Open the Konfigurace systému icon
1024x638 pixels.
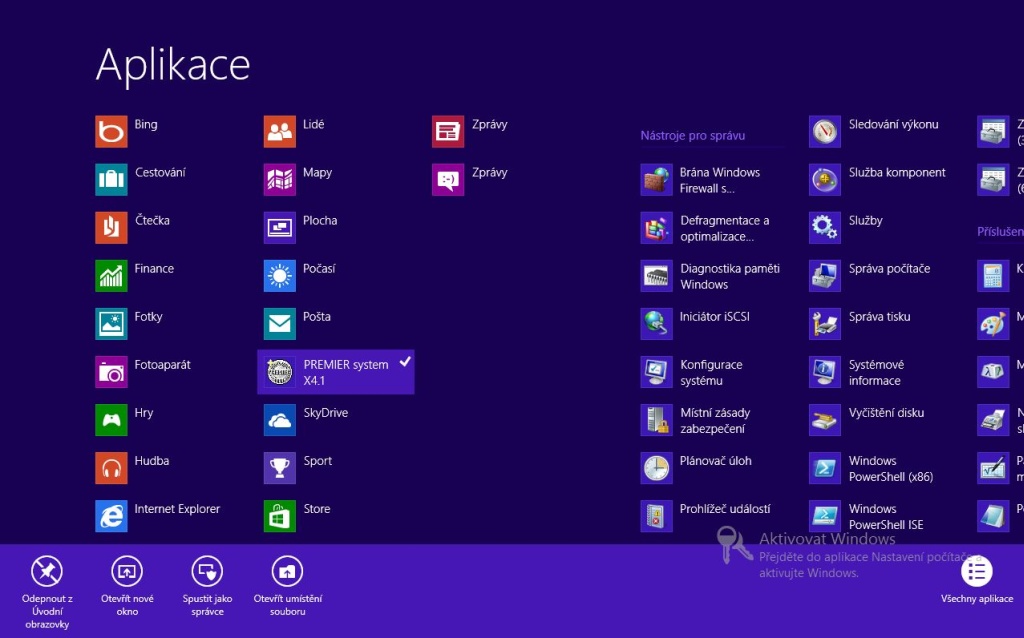[x=656, y=372]
